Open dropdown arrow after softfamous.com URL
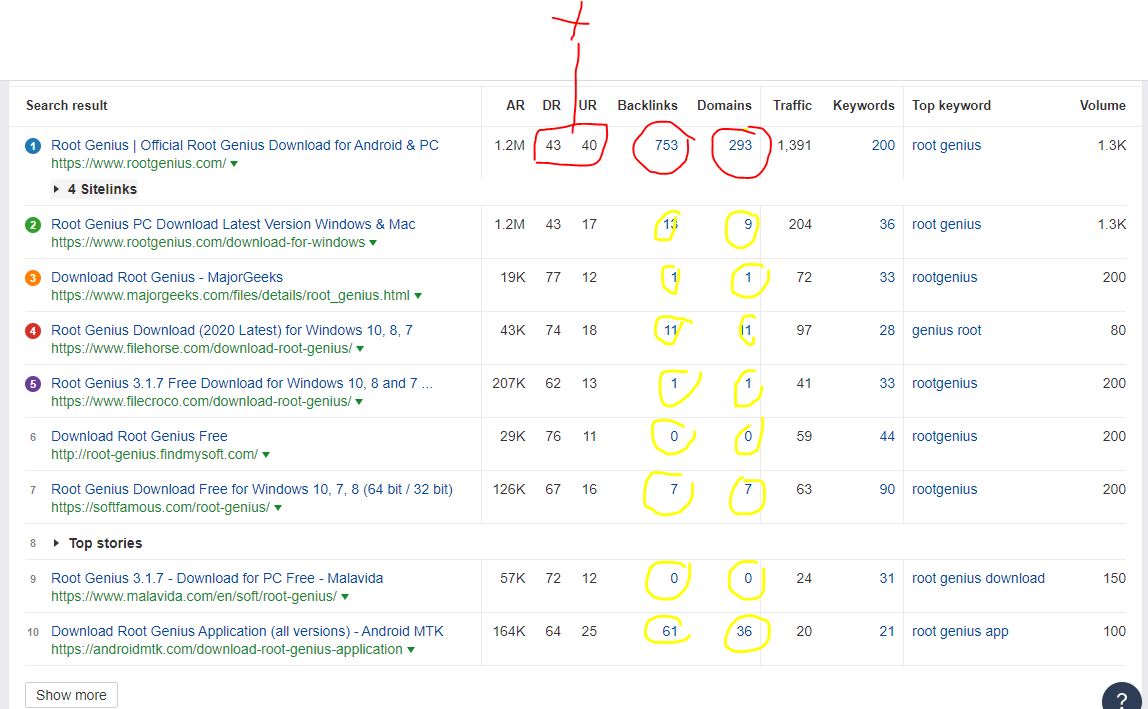This screenshot has width=1148, height=709. pos(278,508)
